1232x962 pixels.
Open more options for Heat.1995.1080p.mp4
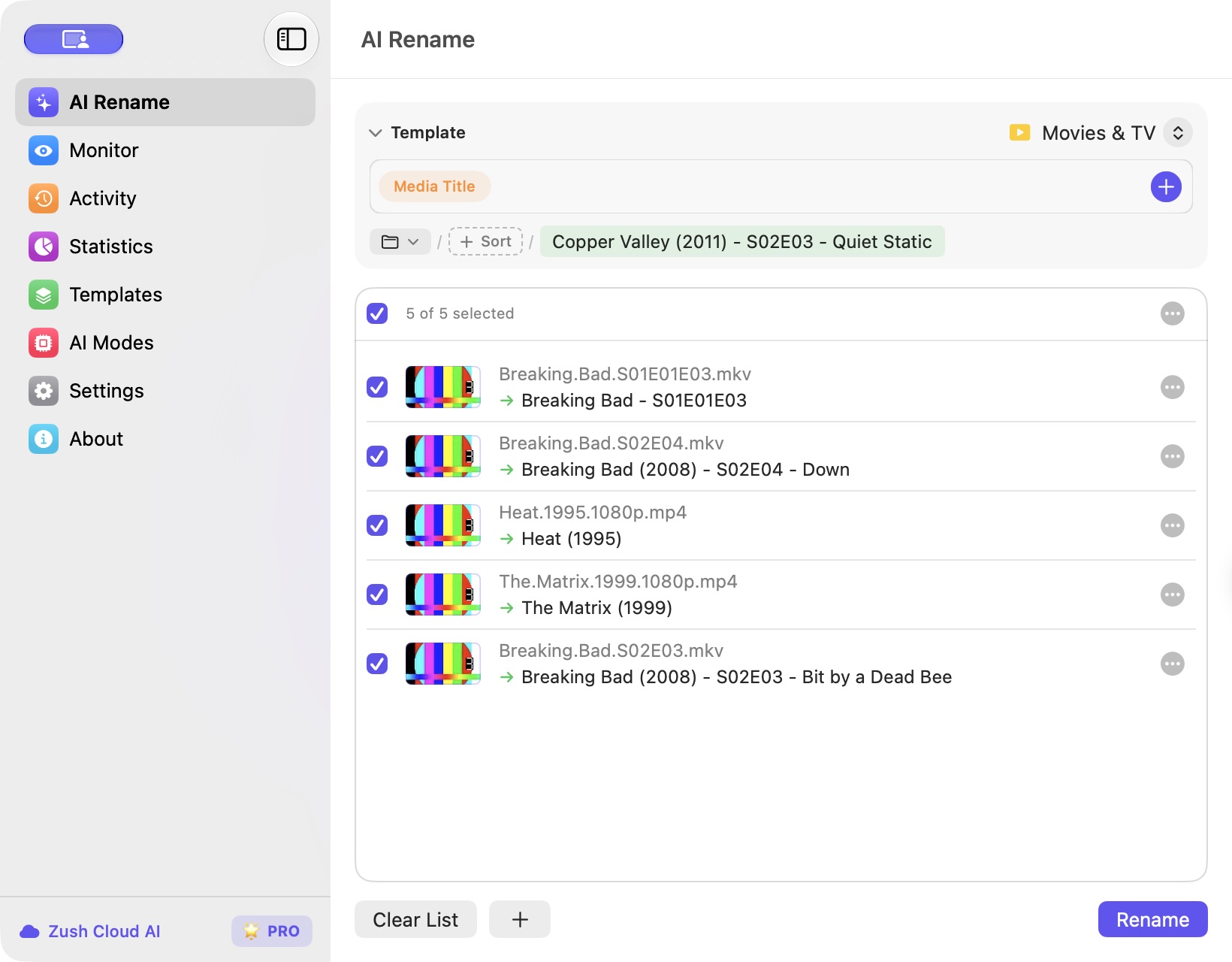(1172, 525)
